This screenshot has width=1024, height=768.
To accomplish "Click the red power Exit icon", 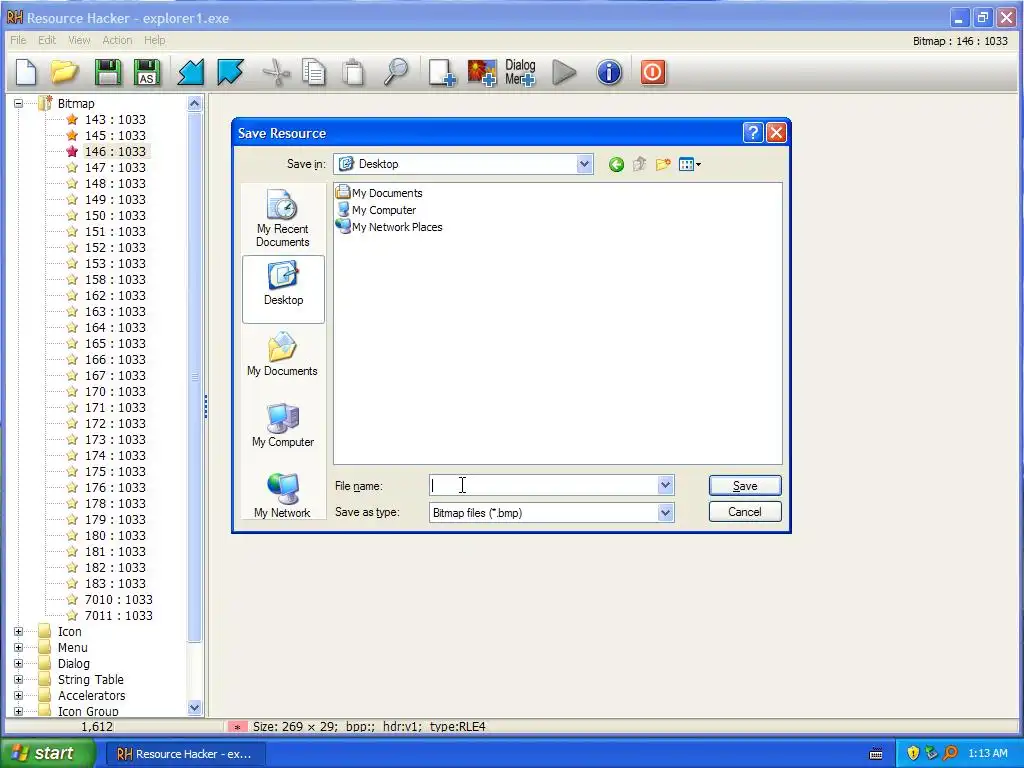I will click(x=652, y=72).
